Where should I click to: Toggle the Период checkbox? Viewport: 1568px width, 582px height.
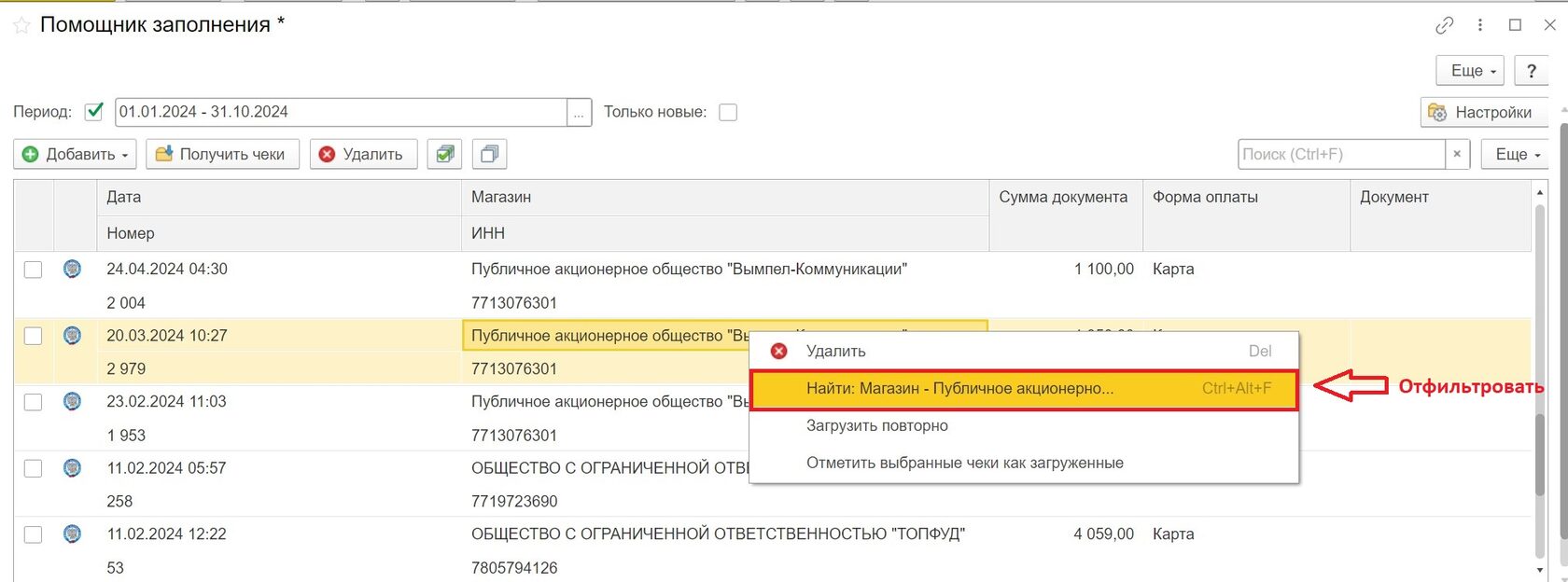[x=93, y=112]
